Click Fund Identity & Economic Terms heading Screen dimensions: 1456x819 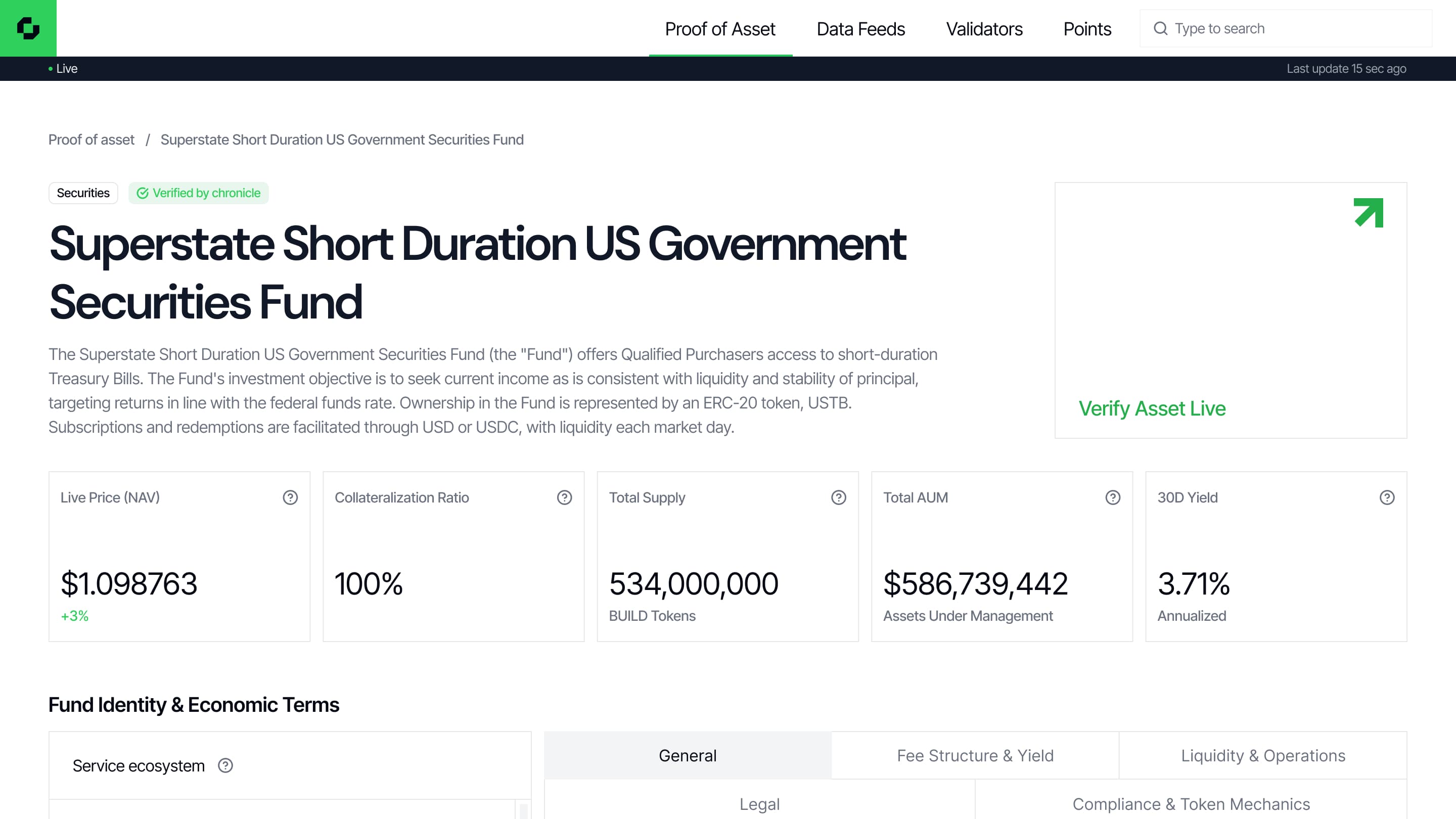point(193,705)
